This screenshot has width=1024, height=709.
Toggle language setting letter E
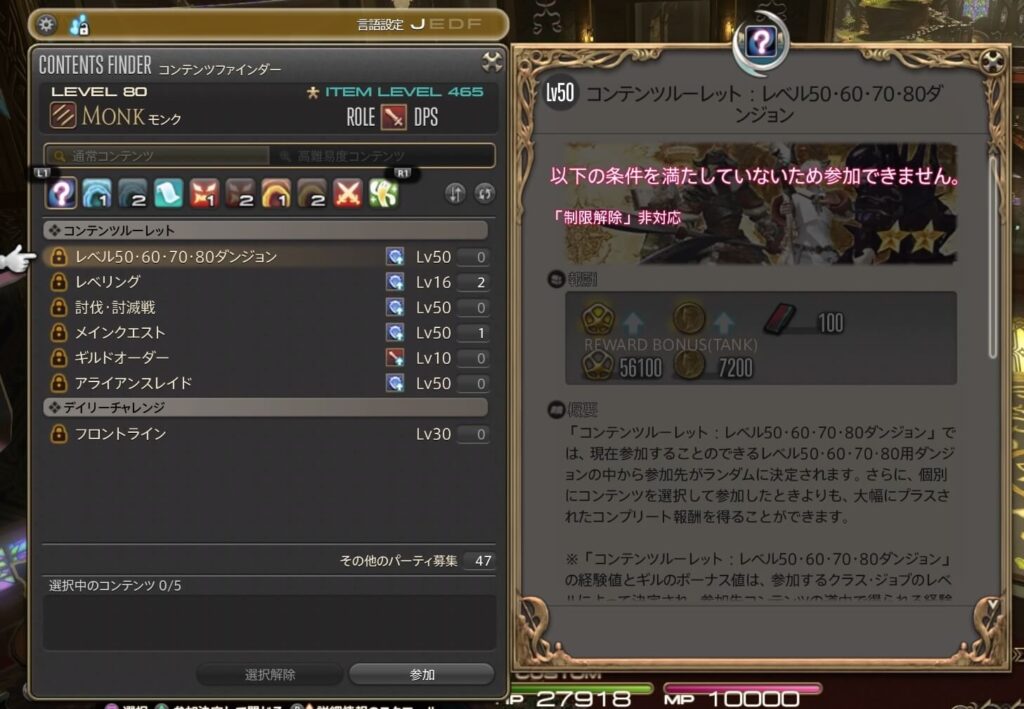click(436, 25)
